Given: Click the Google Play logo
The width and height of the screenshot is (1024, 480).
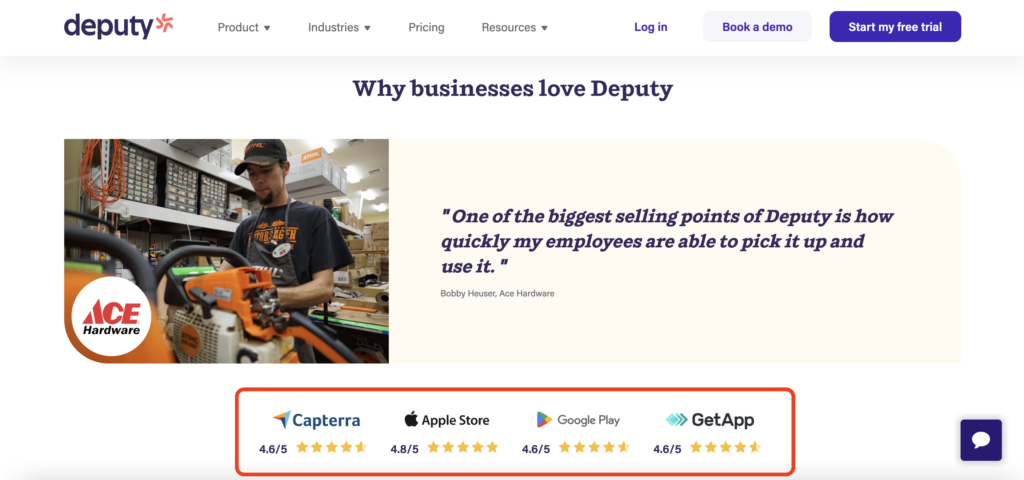Looking at the screenshot, I should 578,420.
